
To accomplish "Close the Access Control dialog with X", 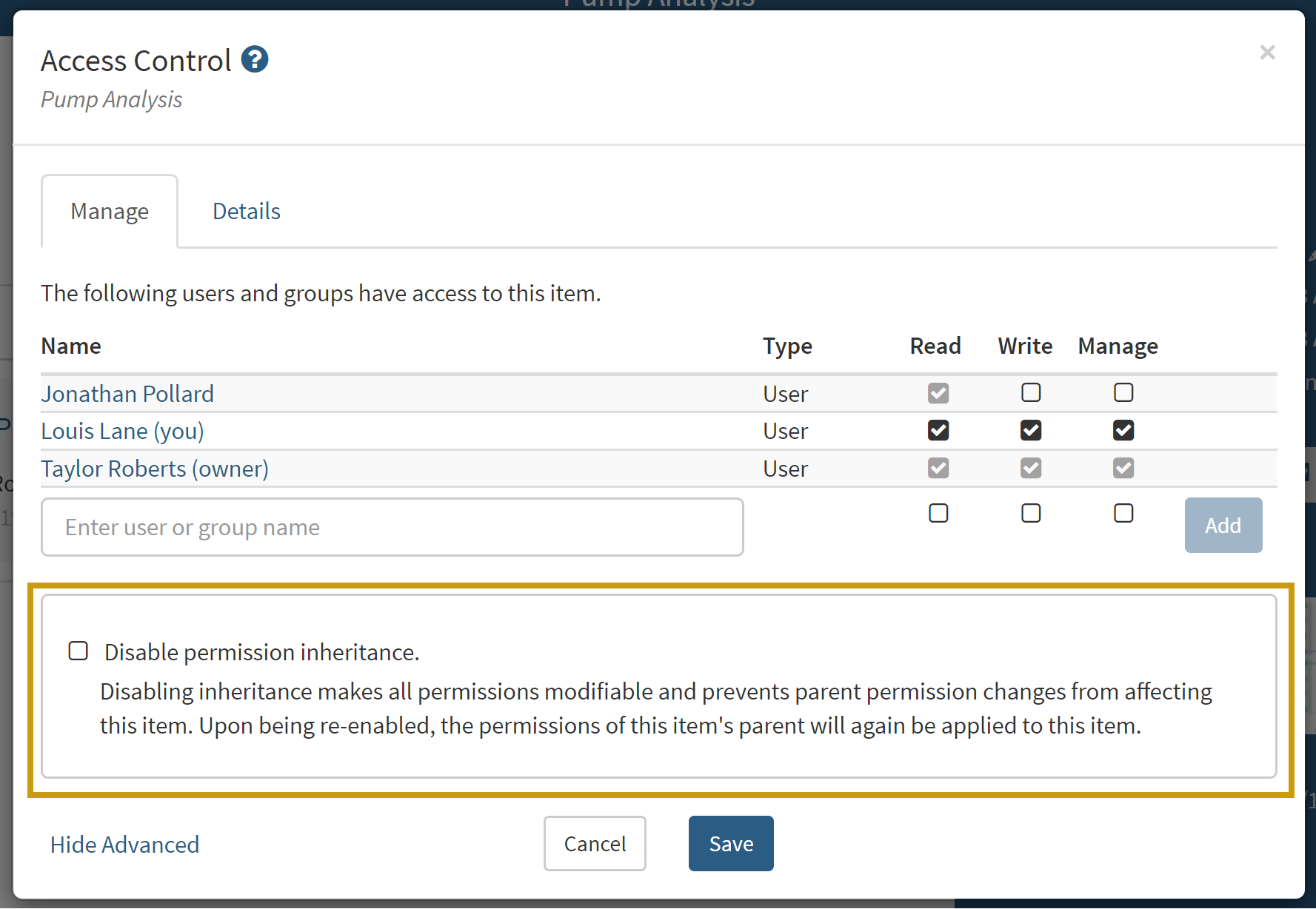I will [x=1267, y=53].
